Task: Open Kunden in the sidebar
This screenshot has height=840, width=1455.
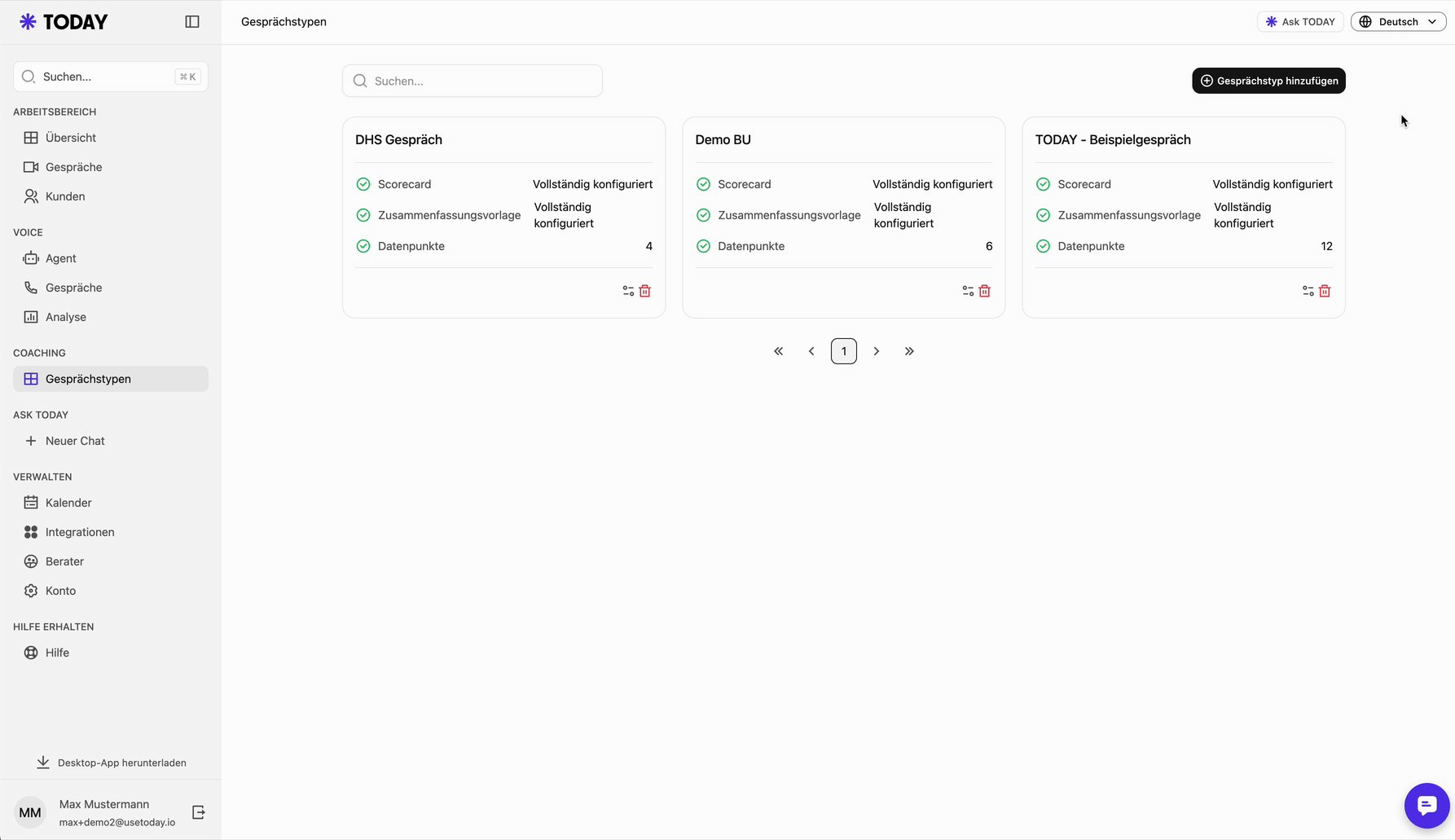Action: (x=111, y=196)
